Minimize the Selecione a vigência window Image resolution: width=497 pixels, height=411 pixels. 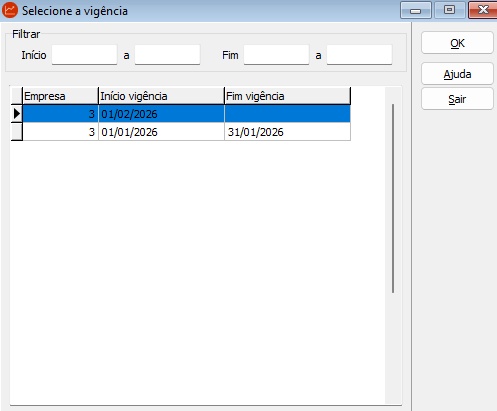[416, 10]
